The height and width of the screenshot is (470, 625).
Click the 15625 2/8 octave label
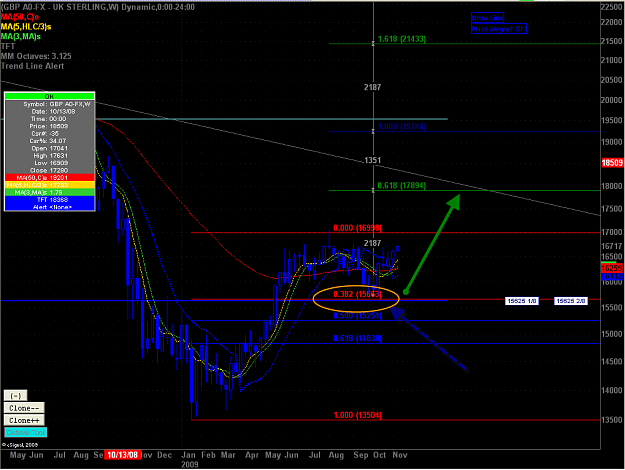click(x=570, y=301)
